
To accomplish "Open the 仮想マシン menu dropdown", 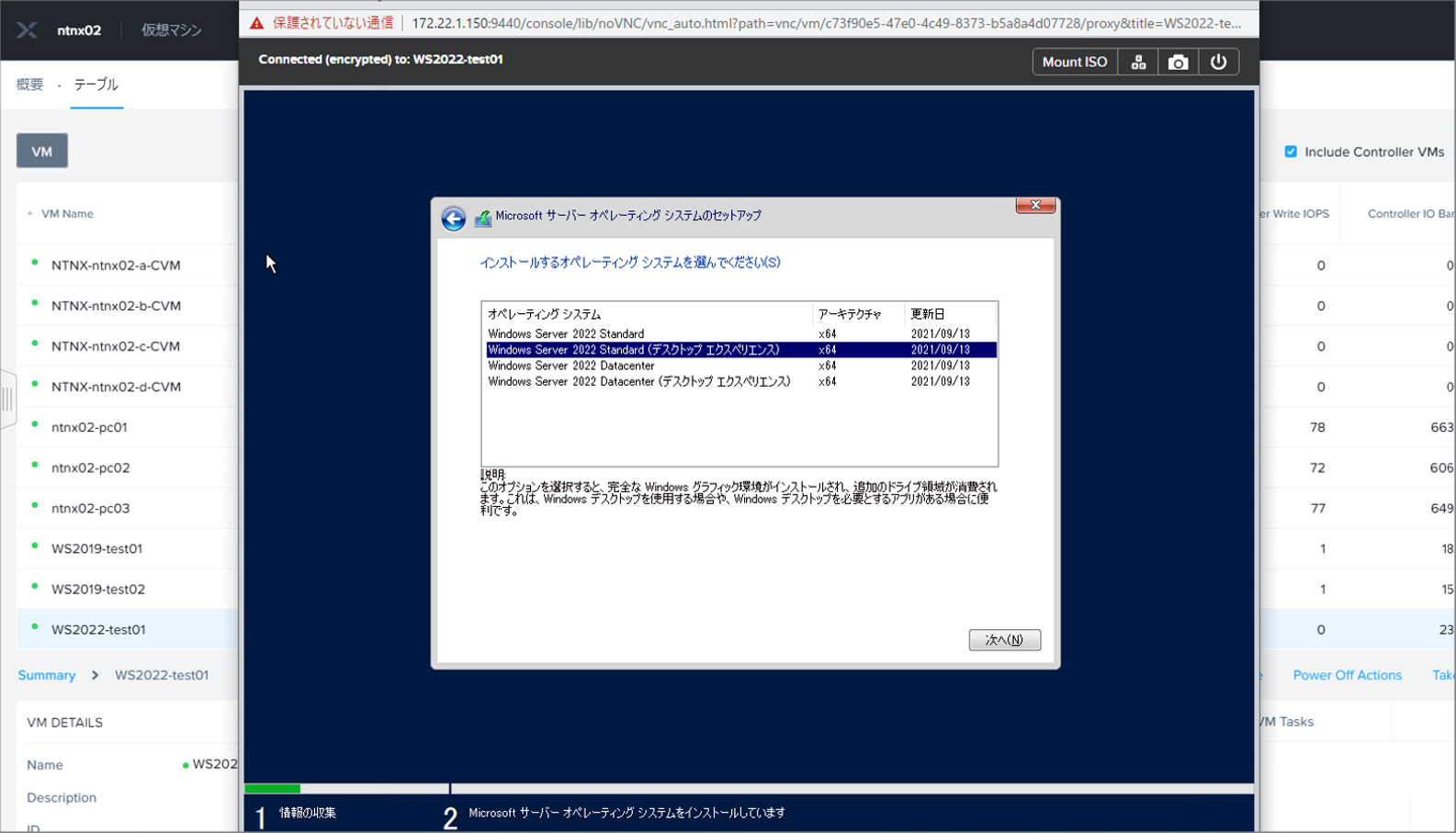I will (x=171, y=30).
